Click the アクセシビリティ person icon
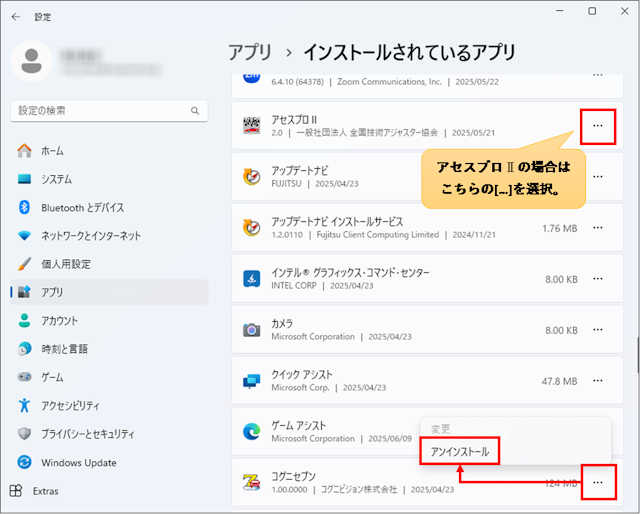 pyautogui.click(x=24, y=405)
